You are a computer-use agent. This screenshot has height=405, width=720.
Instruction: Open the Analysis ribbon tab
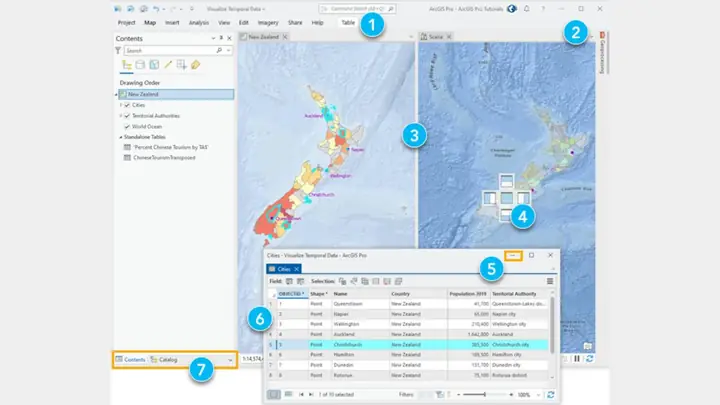(199, 22)
